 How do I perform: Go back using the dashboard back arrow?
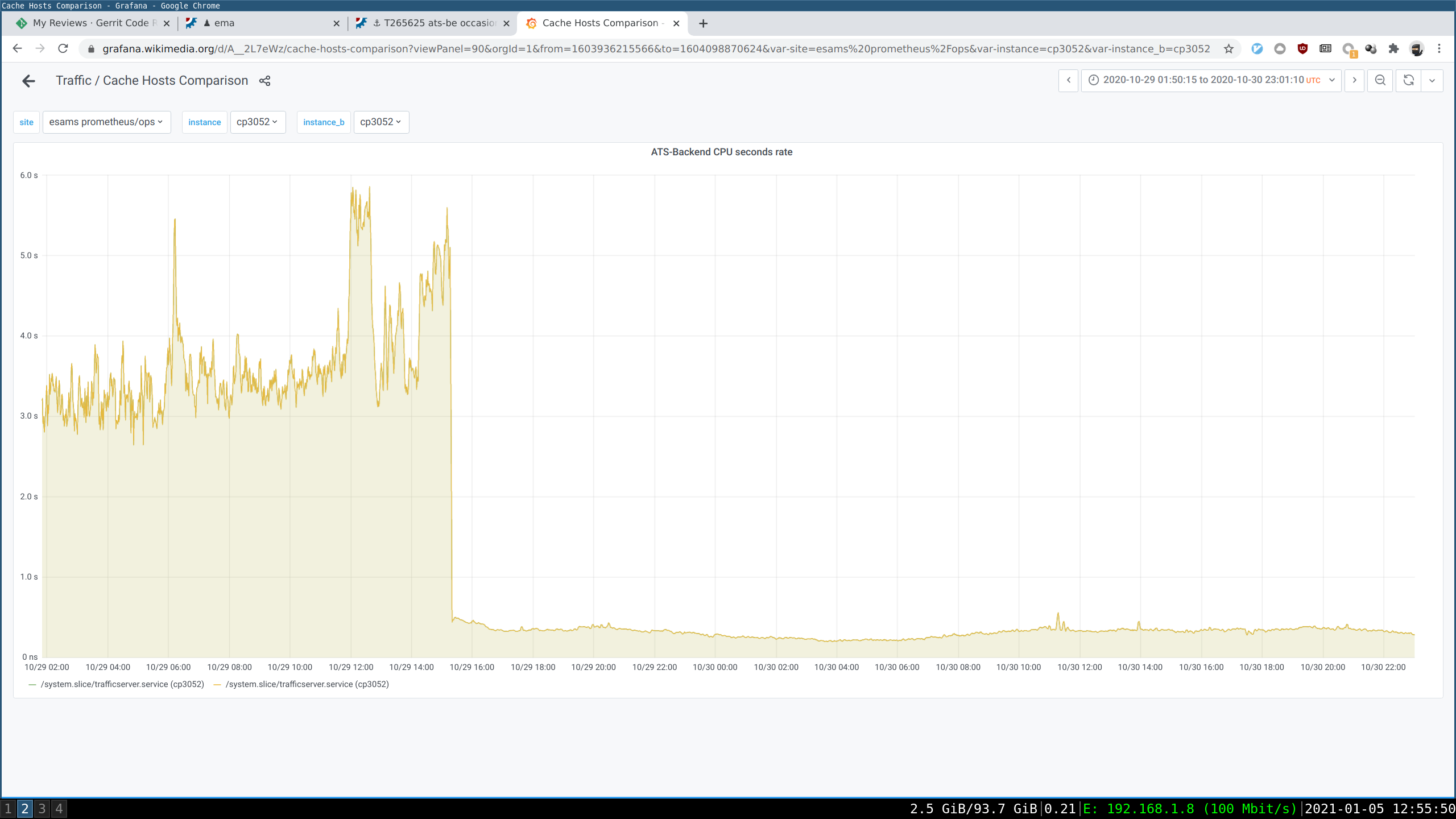(x=28, y=81)
